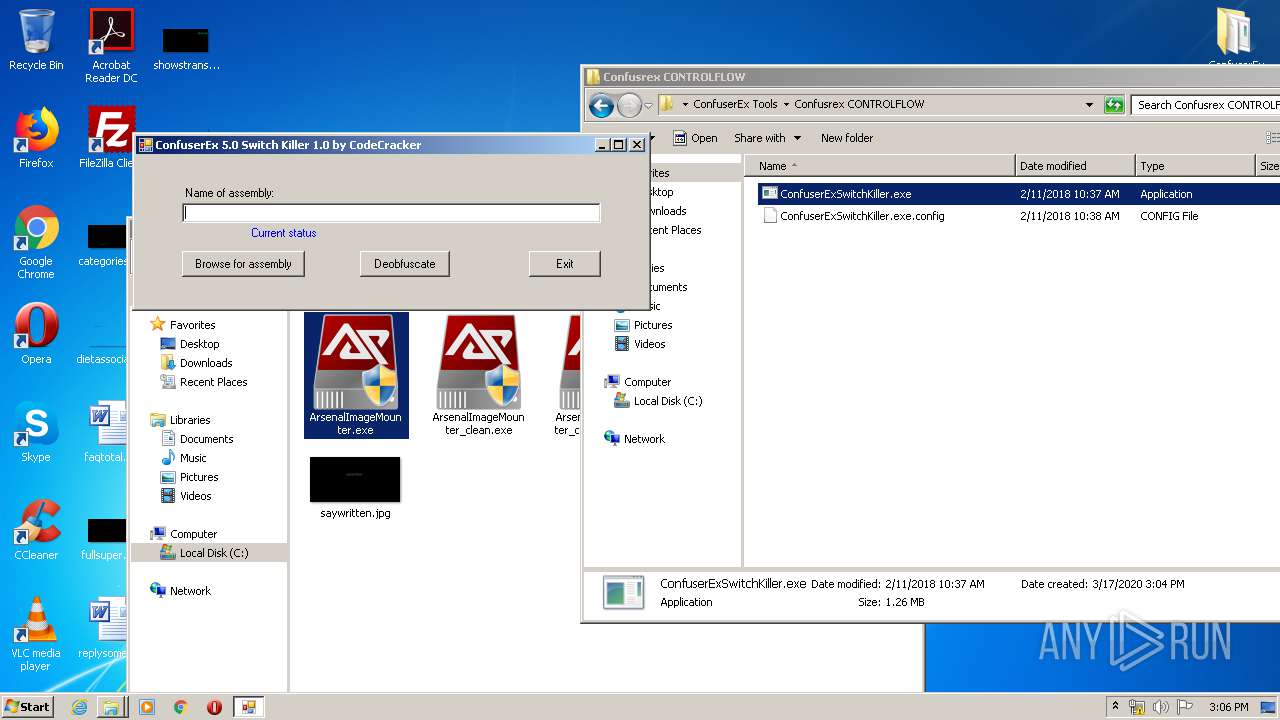Open Internet Explorer from the taskbar
The image size is (1280, 720).
[79, 707]
